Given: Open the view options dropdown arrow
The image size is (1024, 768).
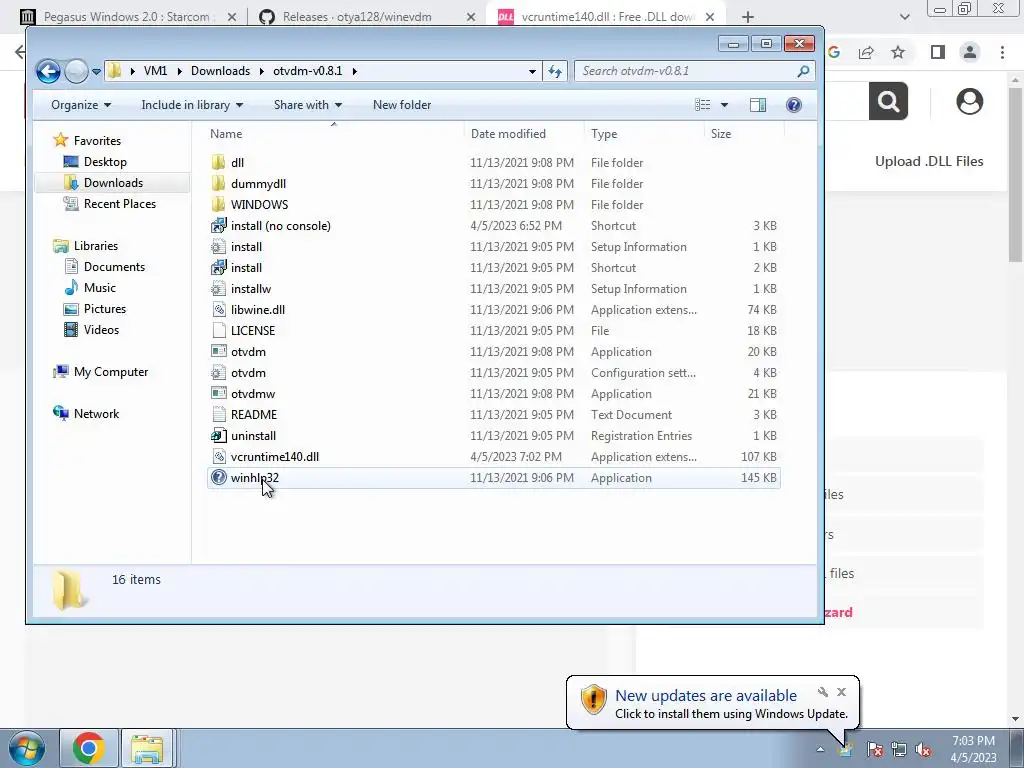Looking at the screenshot, I should pos(724,105).
